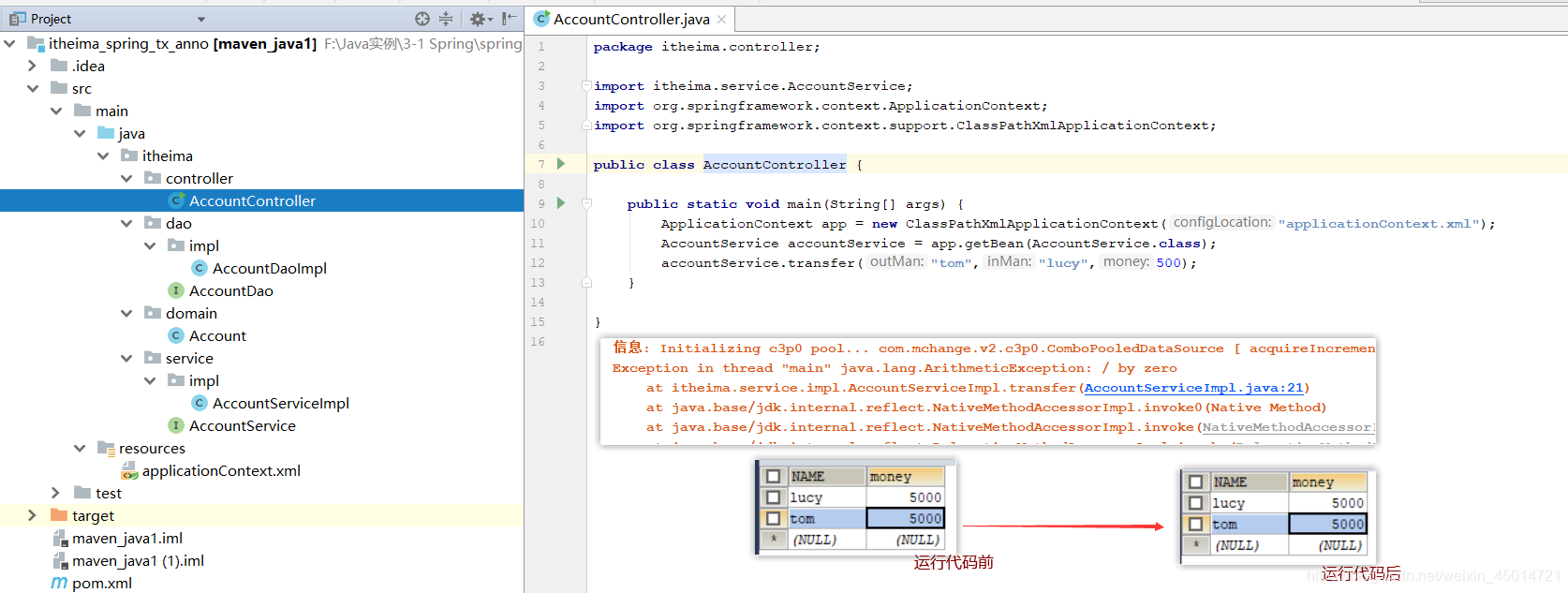The width and height of the screenshot is (1568, 593).
Task: Click the pom.xml Maven icon
Action: coord(59,583)
